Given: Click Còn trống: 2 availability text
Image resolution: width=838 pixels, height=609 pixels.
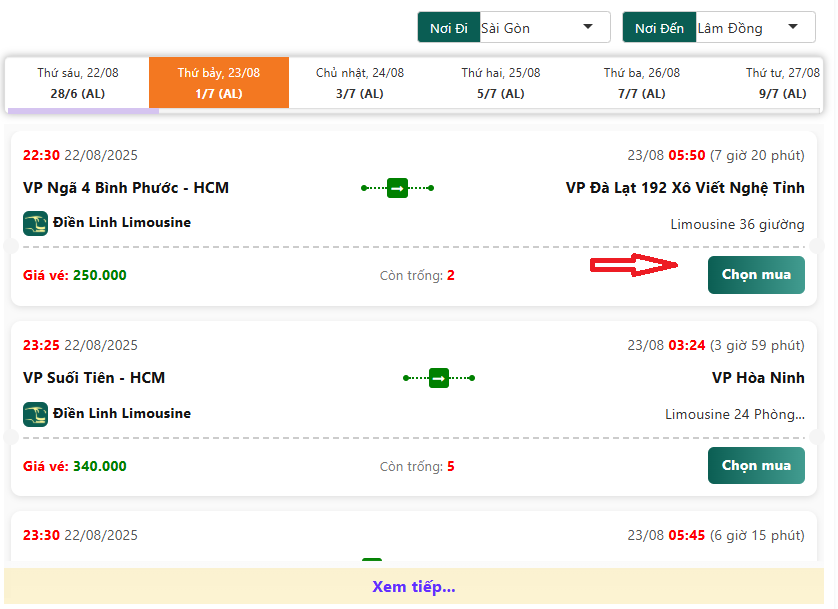Looking at the screenshot, I should [x=417, y=275].
